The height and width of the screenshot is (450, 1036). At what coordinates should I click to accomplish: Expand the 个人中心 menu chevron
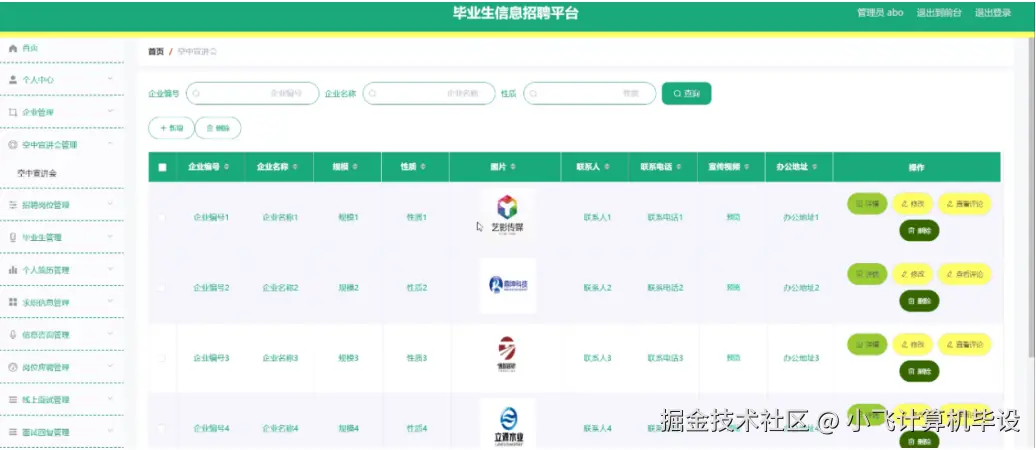click(110, 79)
